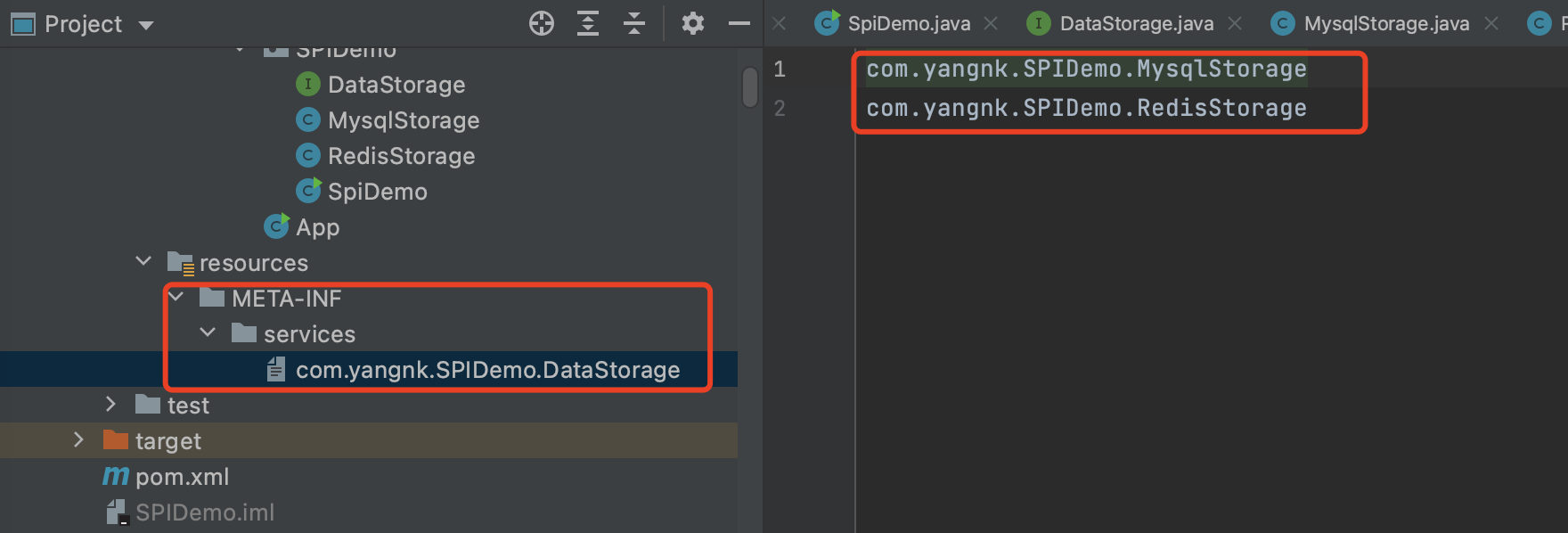The image size is (1568, 533).
Task: Close the DataStorage.java tab
Action: [1235, 24]
